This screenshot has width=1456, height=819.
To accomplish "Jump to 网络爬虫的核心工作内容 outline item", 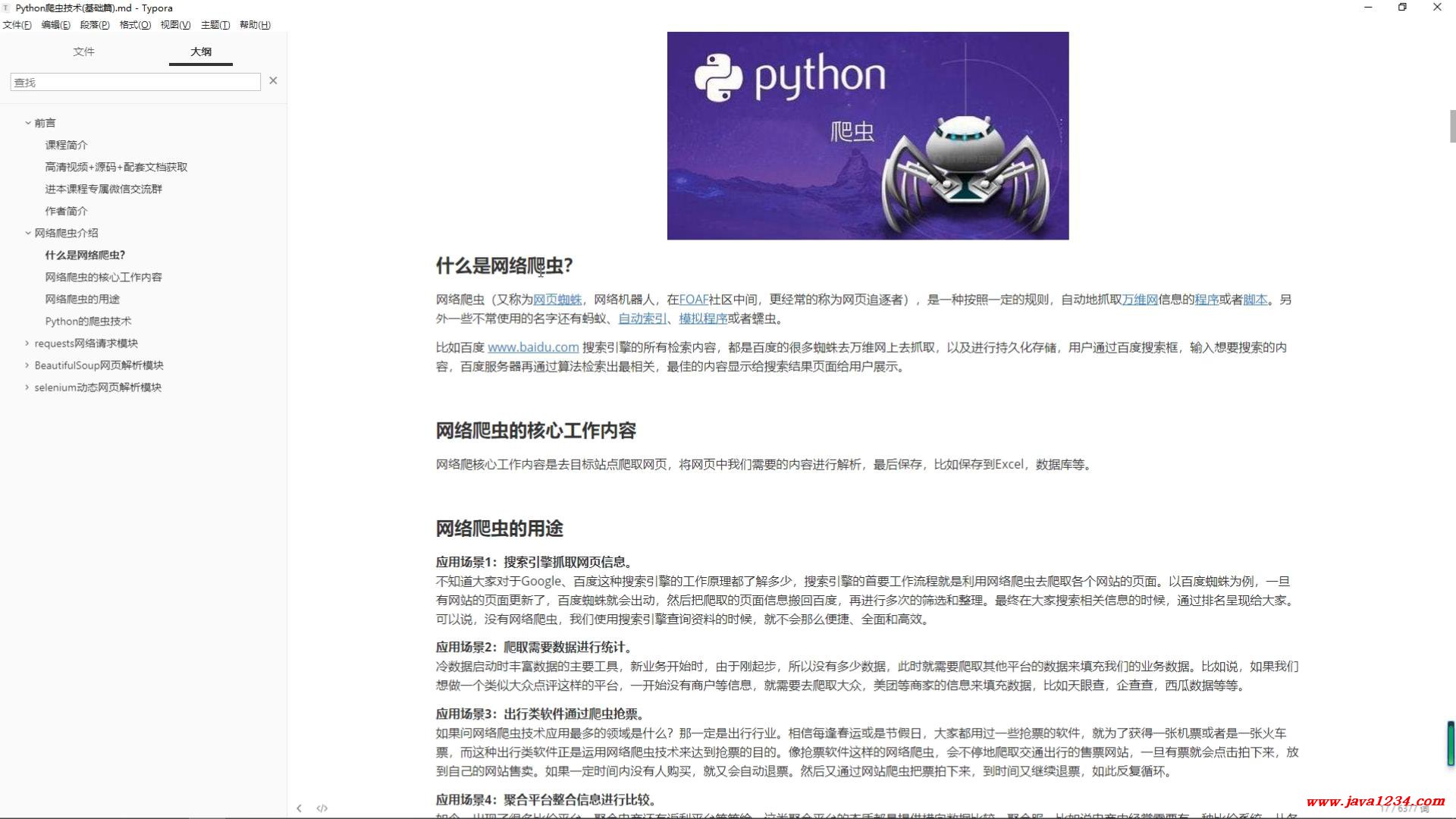I will pos(103,277).
